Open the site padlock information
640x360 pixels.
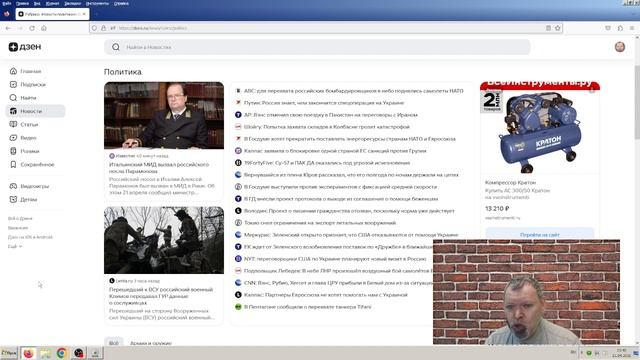pos(104,28)
